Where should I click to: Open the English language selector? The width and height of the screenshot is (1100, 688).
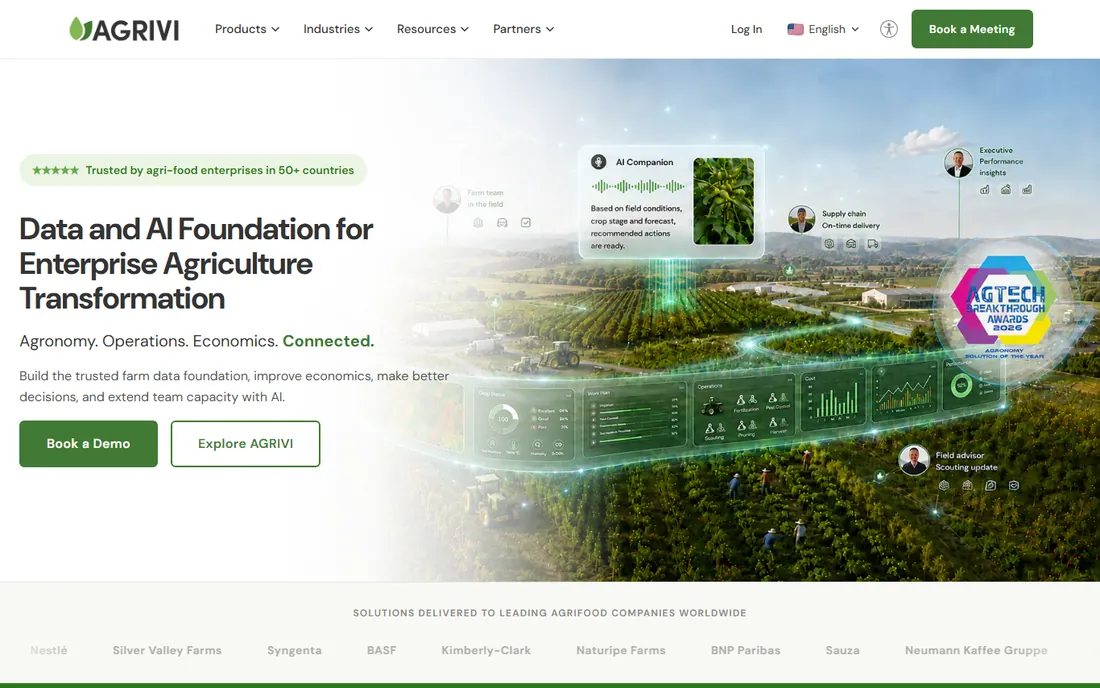coord(824,29)
